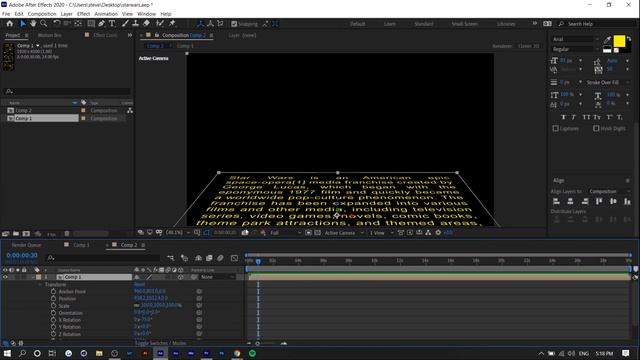Open Active Camera view dropdown below viewer
Screen dimensions: 640x360
click(344, 233)
